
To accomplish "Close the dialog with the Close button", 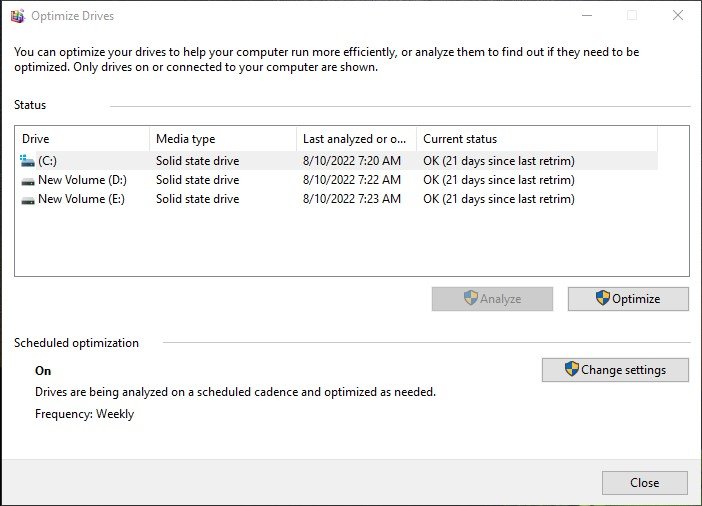I will coord(645,483).
